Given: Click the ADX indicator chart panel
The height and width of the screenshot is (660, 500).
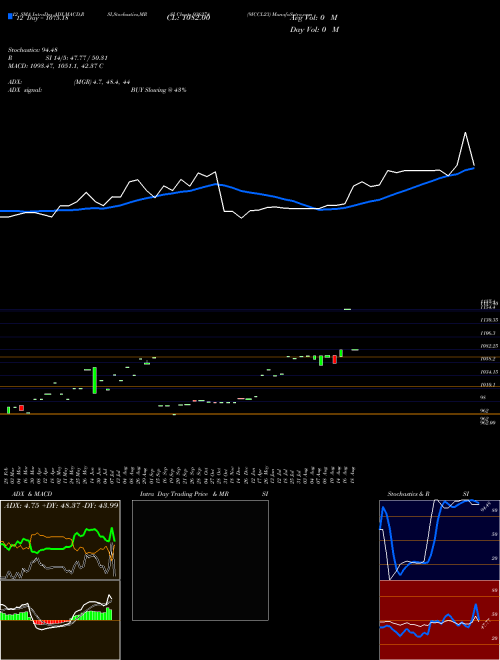Looking at the screenshot, I should click(60, 540).
